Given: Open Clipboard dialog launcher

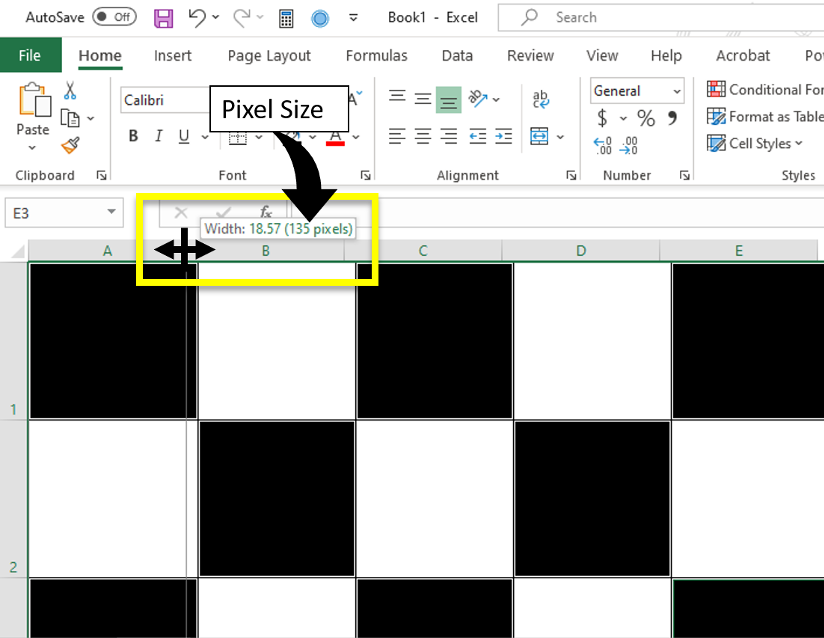Looking at the screenshot, I should [101, 176].
